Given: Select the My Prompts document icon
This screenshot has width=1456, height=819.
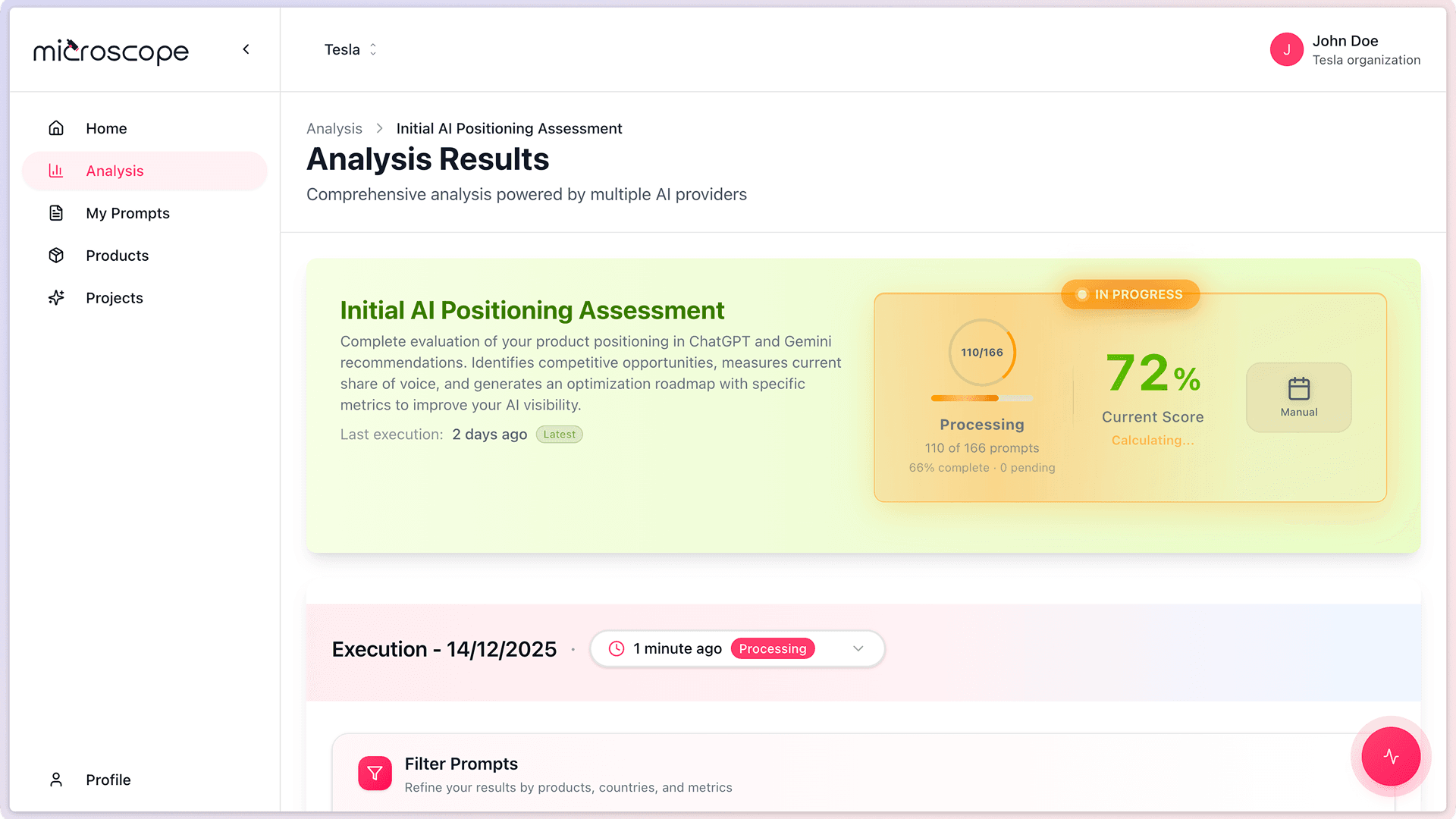Looking at the screenshot, I should [56, 213].
